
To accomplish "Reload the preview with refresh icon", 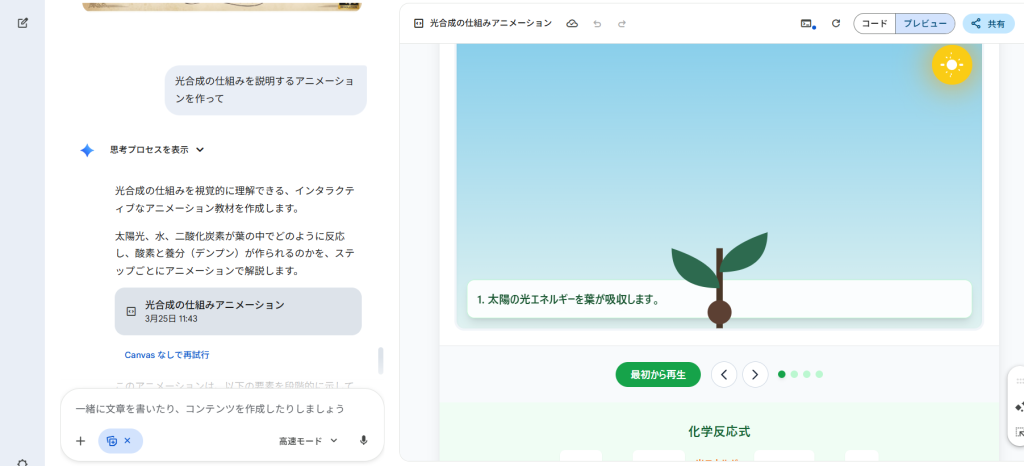I will click(x=836, y=23).
